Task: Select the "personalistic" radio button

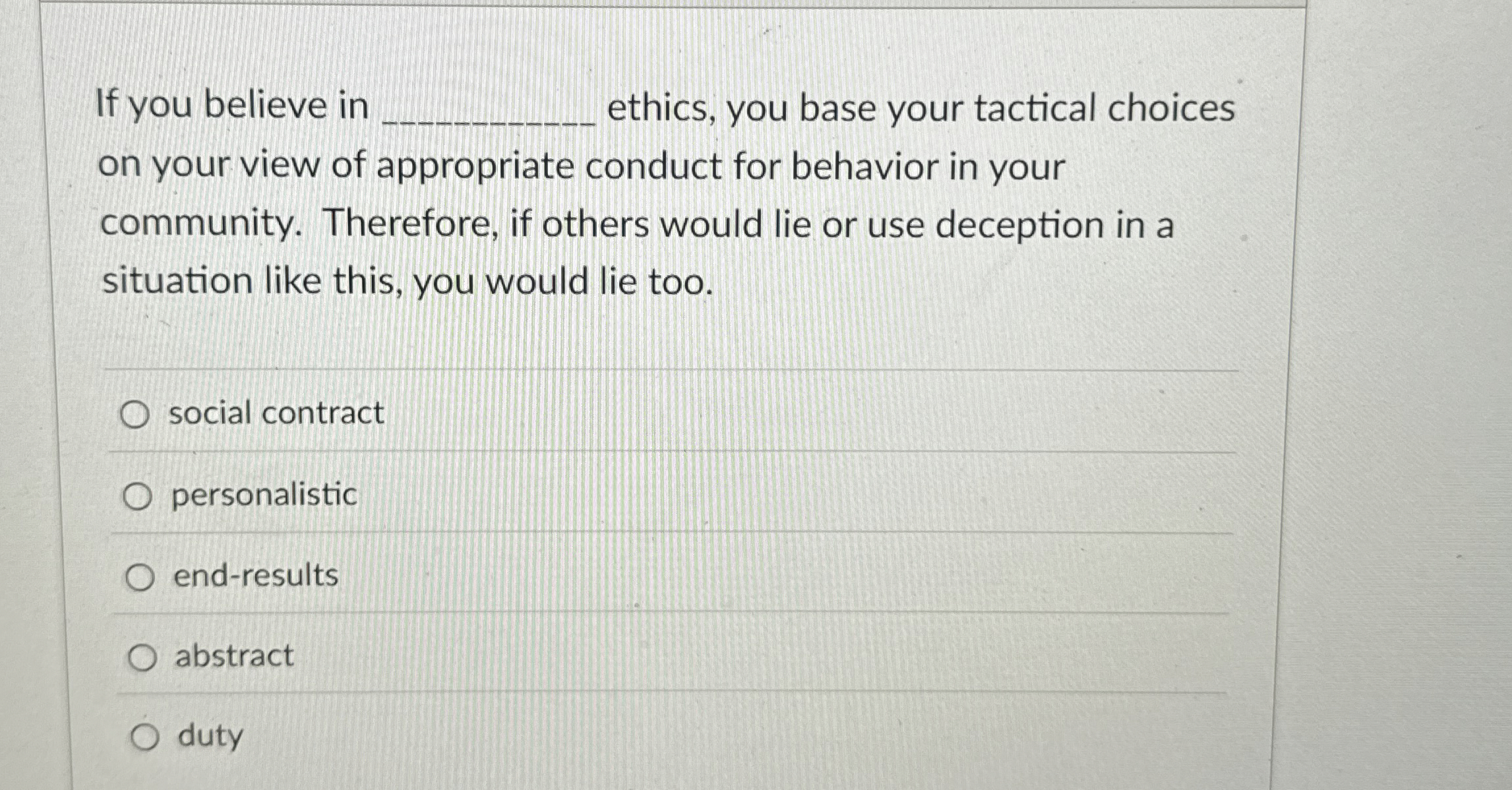Action: tap(139, 495)
